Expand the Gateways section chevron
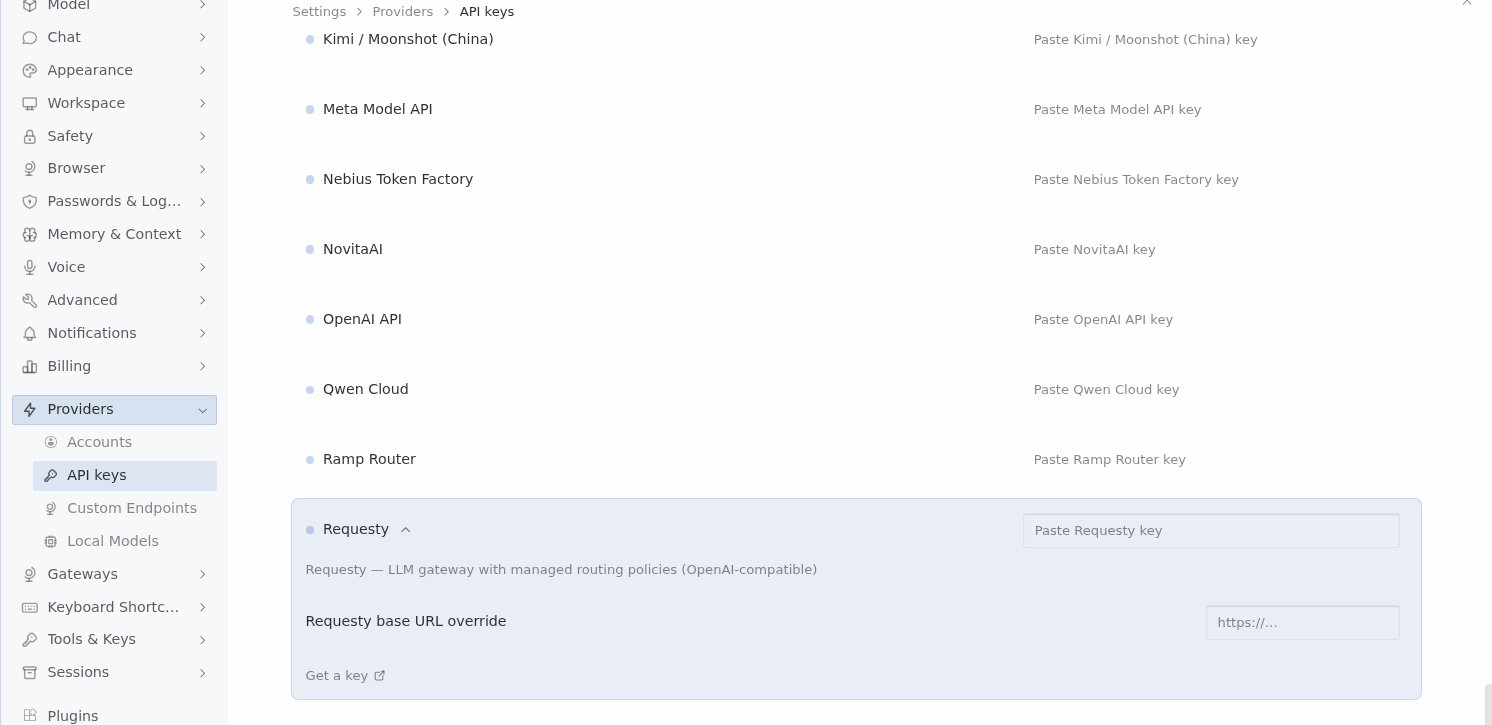This screenshot has width=1492, height=725. coord(203,575)
